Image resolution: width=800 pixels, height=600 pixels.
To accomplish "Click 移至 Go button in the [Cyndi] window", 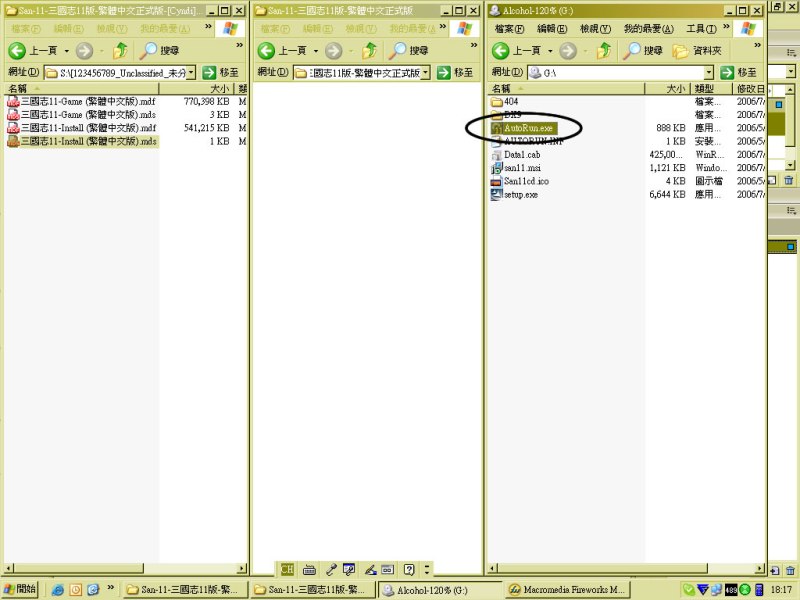I will click(x=220, y=73).
